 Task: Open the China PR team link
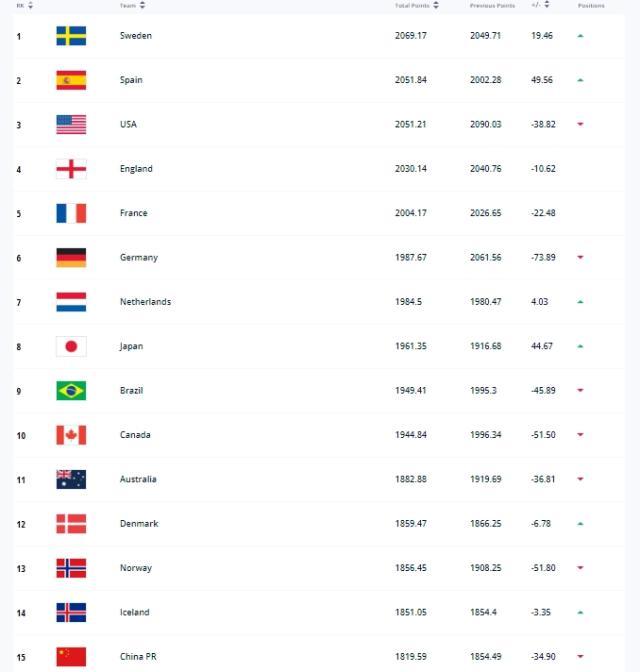point(138,656)
